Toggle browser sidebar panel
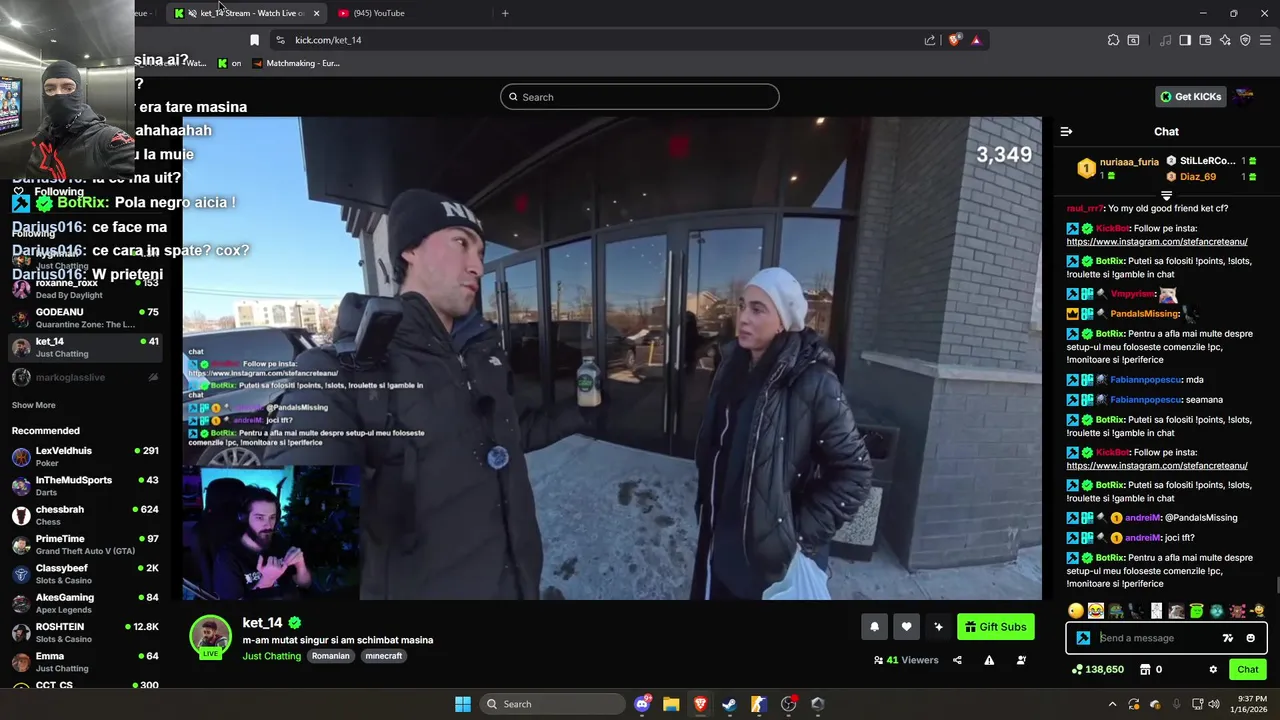The width and height of the screenshot is (1280, 720). click(1185, 40)
